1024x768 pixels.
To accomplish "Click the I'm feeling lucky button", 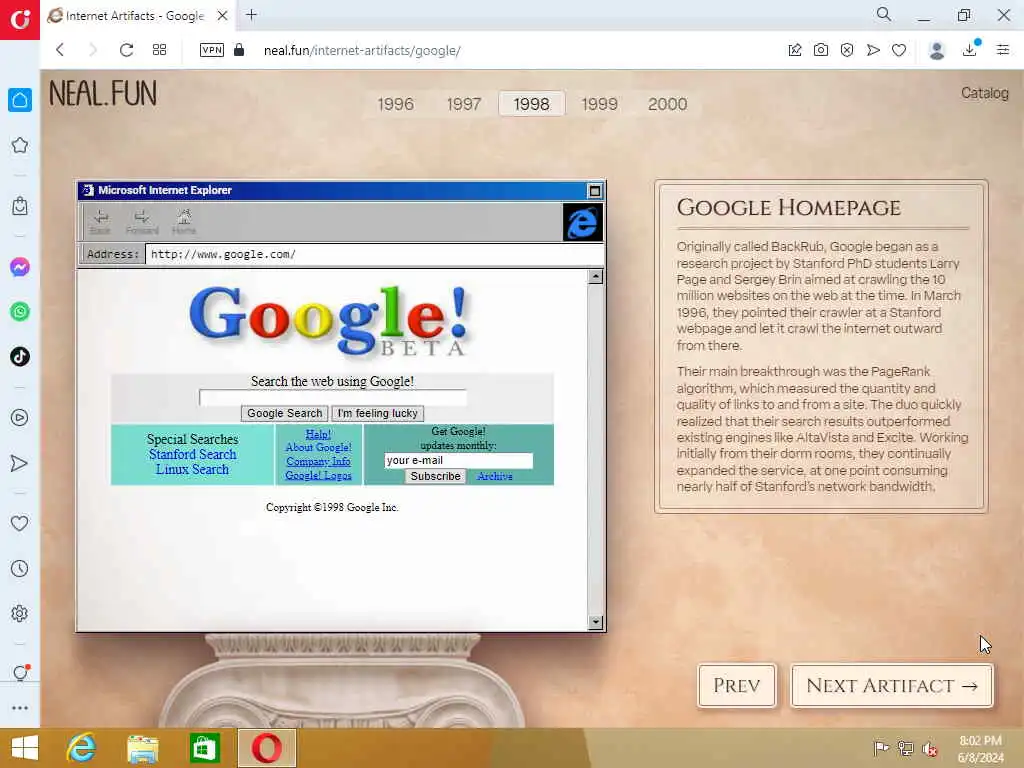I will pos(377,413).
